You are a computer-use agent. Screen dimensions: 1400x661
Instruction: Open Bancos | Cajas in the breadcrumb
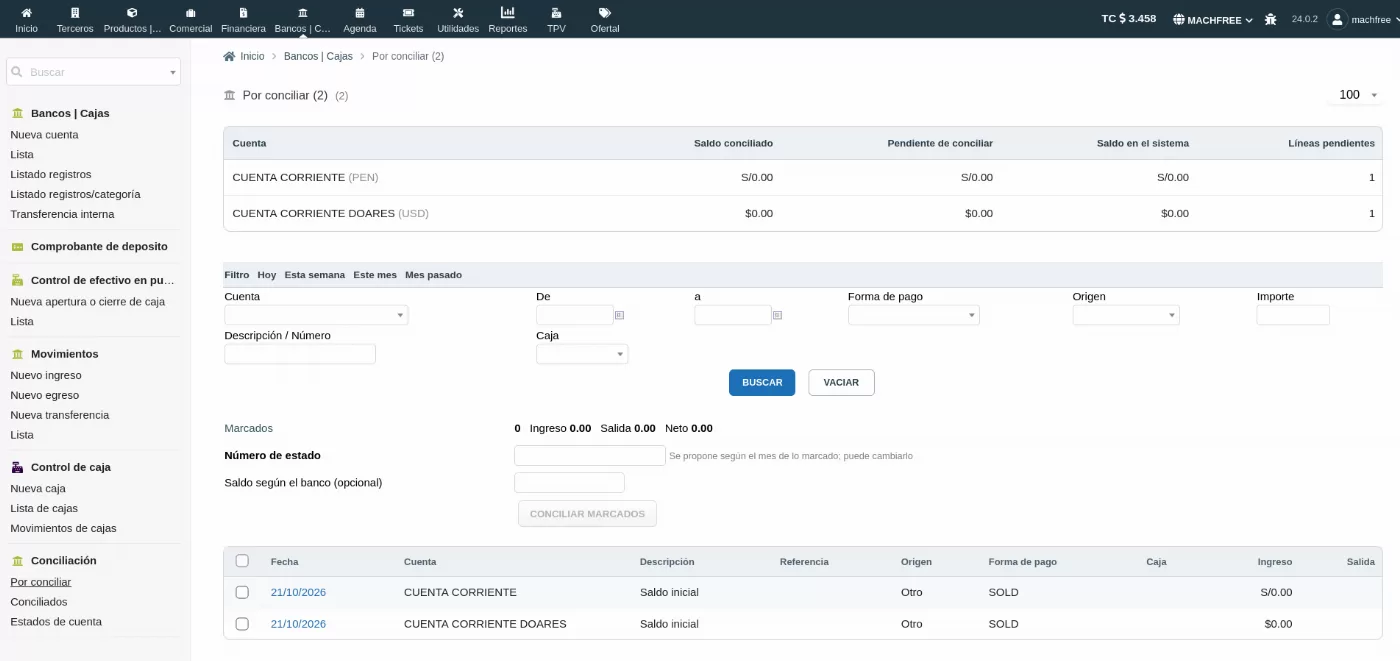coord(318,56)
